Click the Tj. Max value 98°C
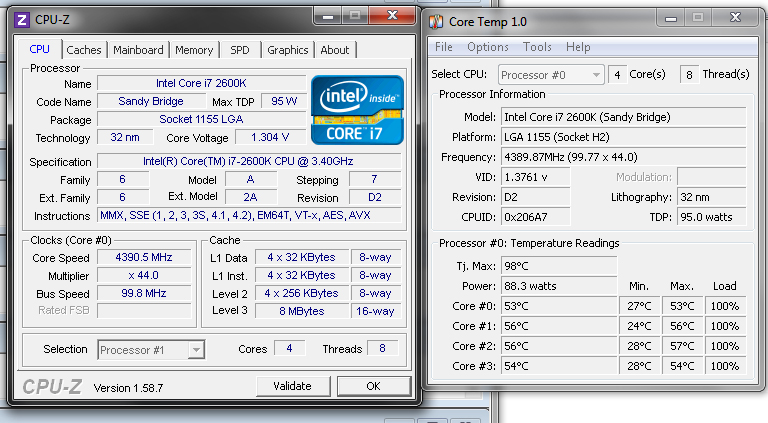Screen dimensions: 768x423 [x=559, y=266]
